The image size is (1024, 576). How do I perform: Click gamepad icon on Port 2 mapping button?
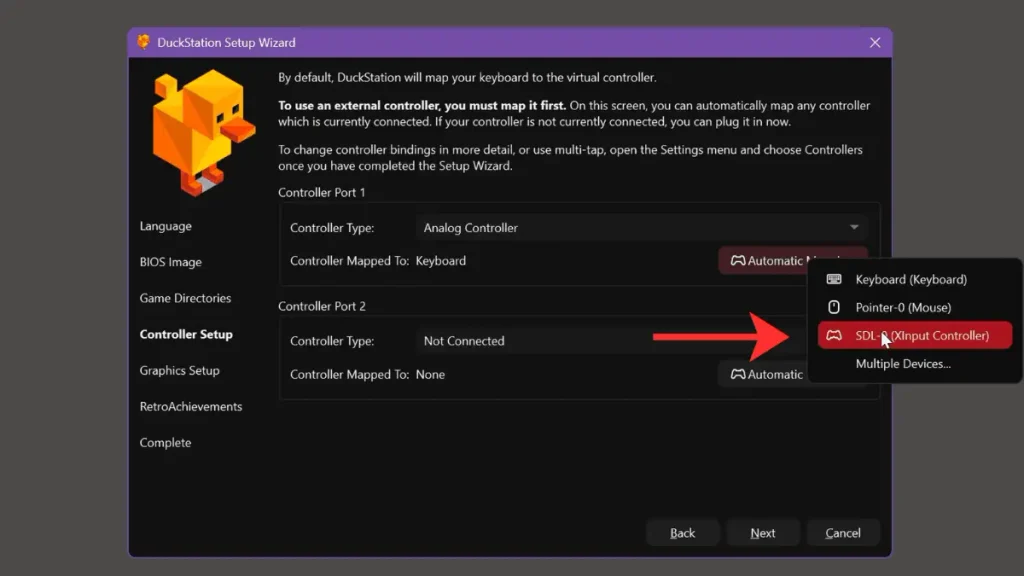click(738, 374)
